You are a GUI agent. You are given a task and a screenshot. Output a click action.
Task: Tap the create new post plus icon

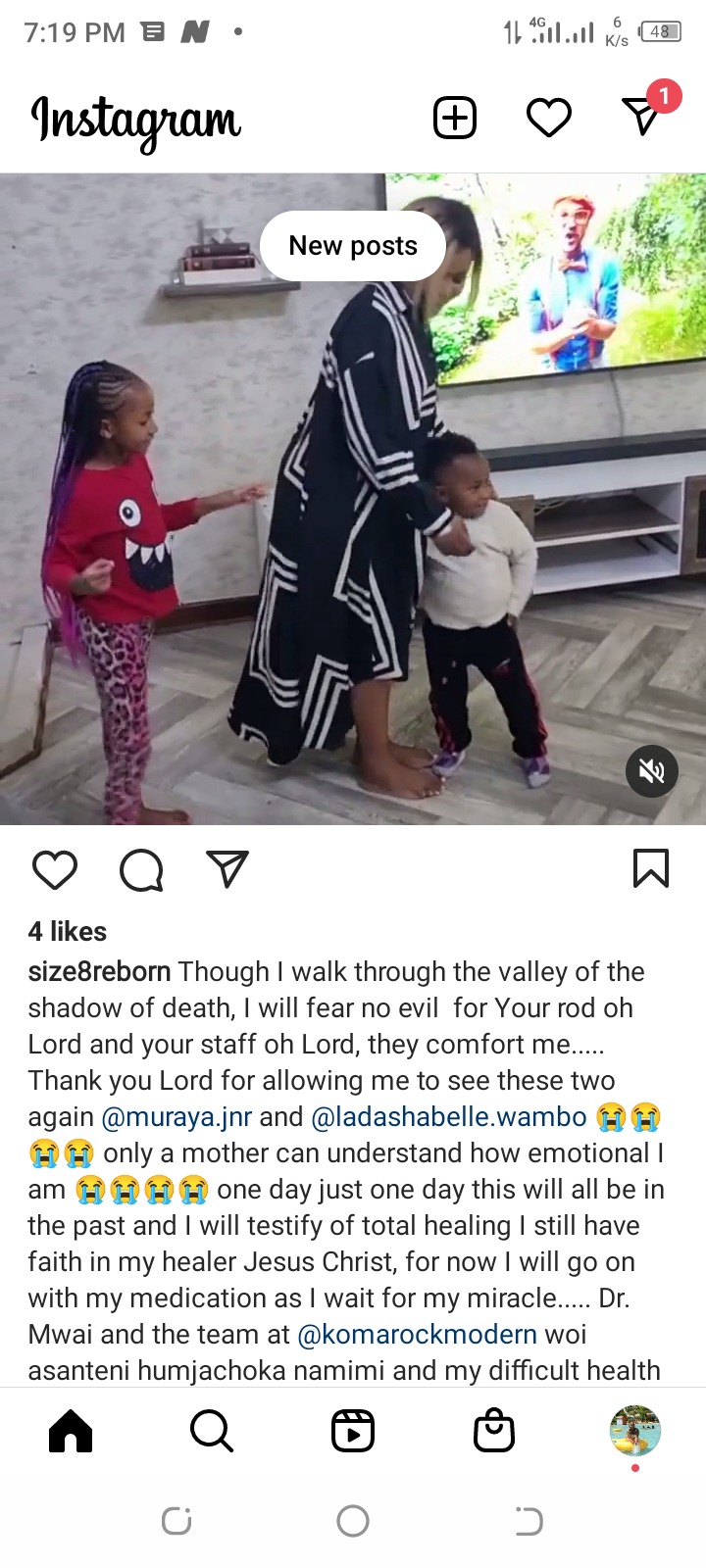(455, 119)
